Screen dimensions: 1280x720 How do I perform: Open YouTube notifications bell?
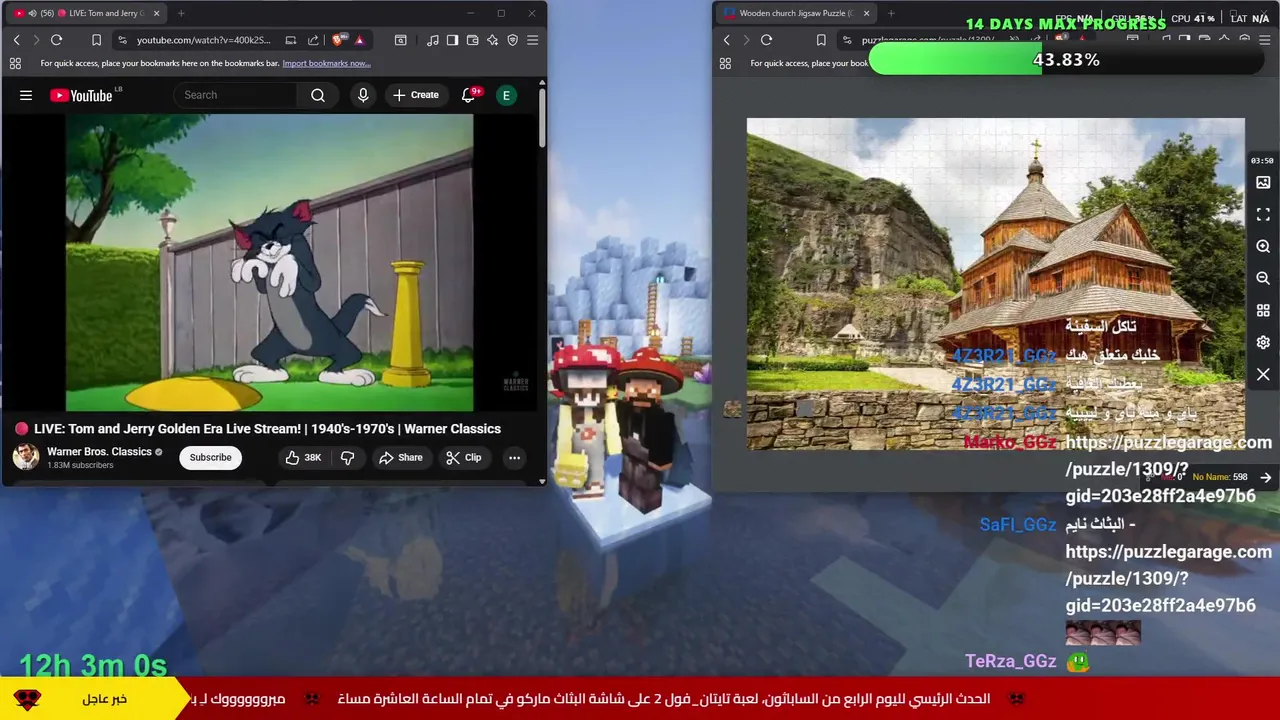pos(469,95)
